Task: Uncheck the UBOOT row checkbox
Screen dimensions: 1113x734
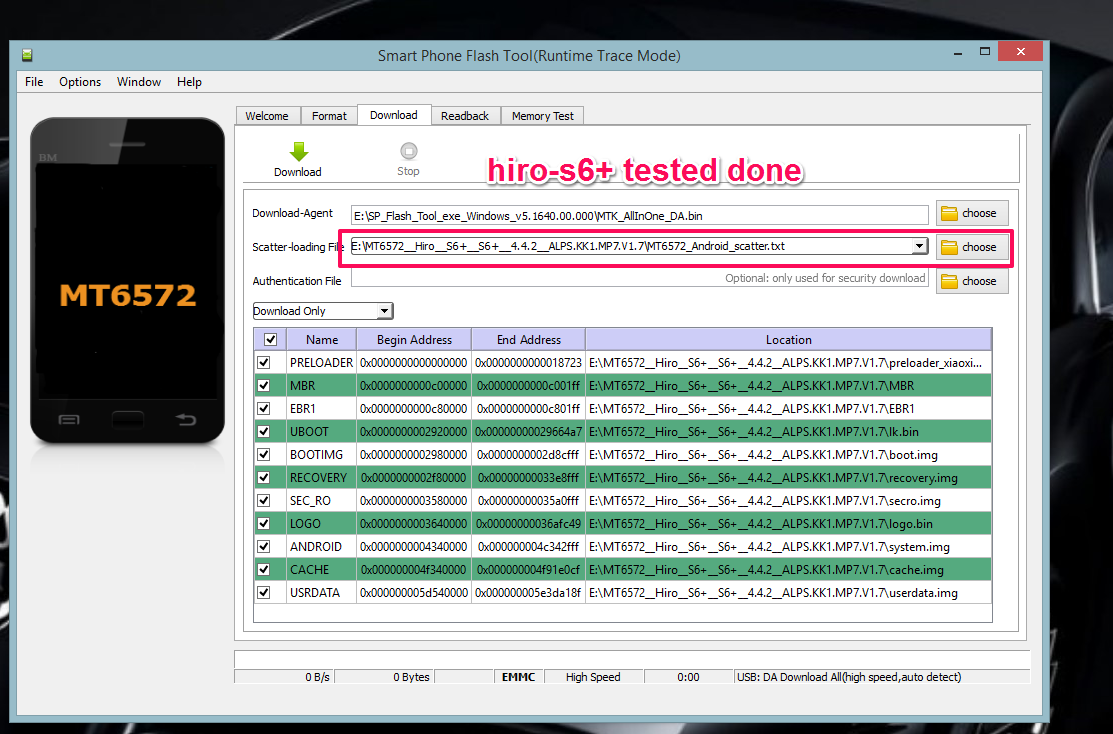Action: [x=264, y=432]
